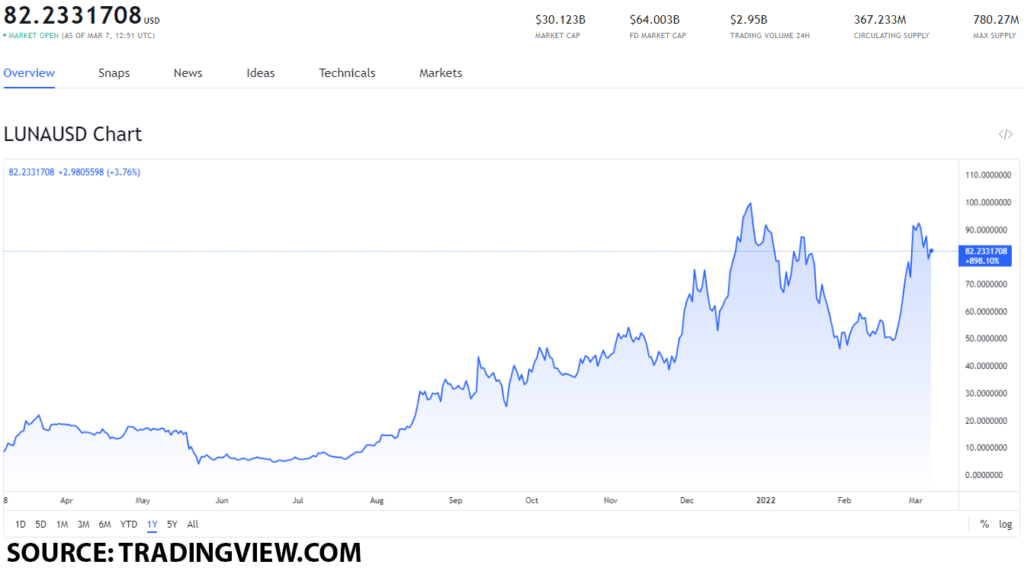
Task: Open the Technicals tab
Action: pos(347,73)
